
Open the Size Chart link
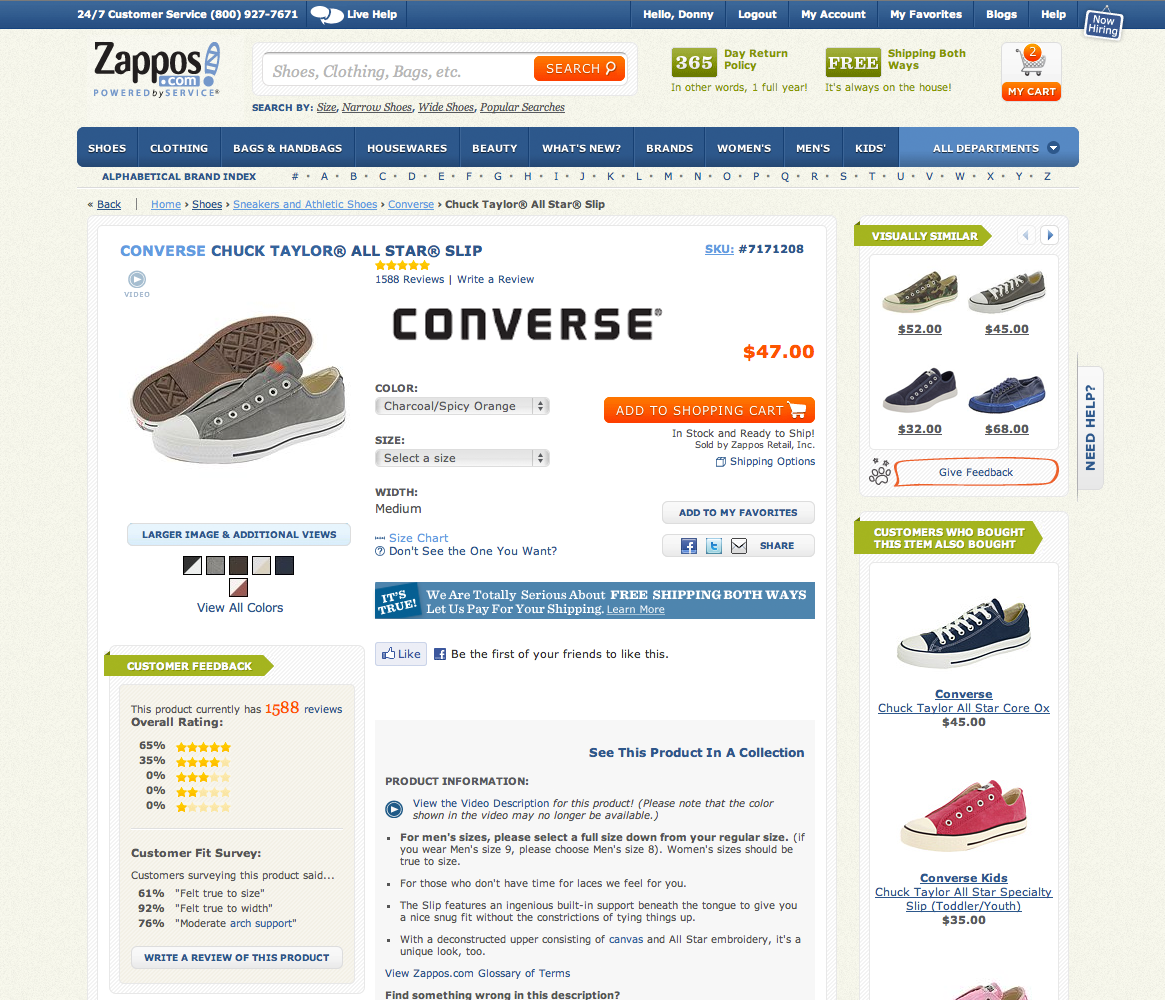(x=418, y=538)
